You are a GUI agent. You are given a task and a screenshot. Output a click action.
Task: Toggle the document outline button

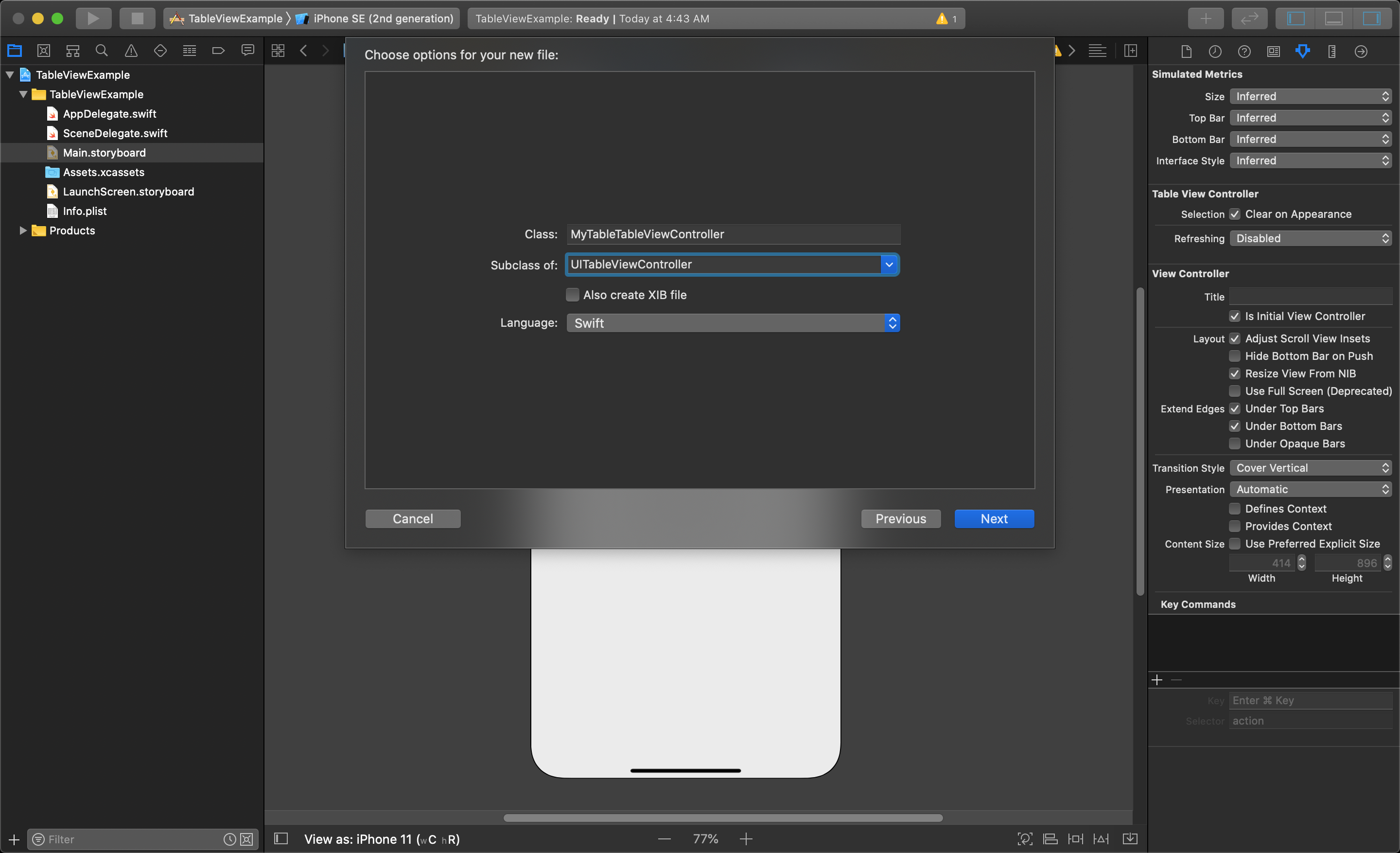[281, 839]
